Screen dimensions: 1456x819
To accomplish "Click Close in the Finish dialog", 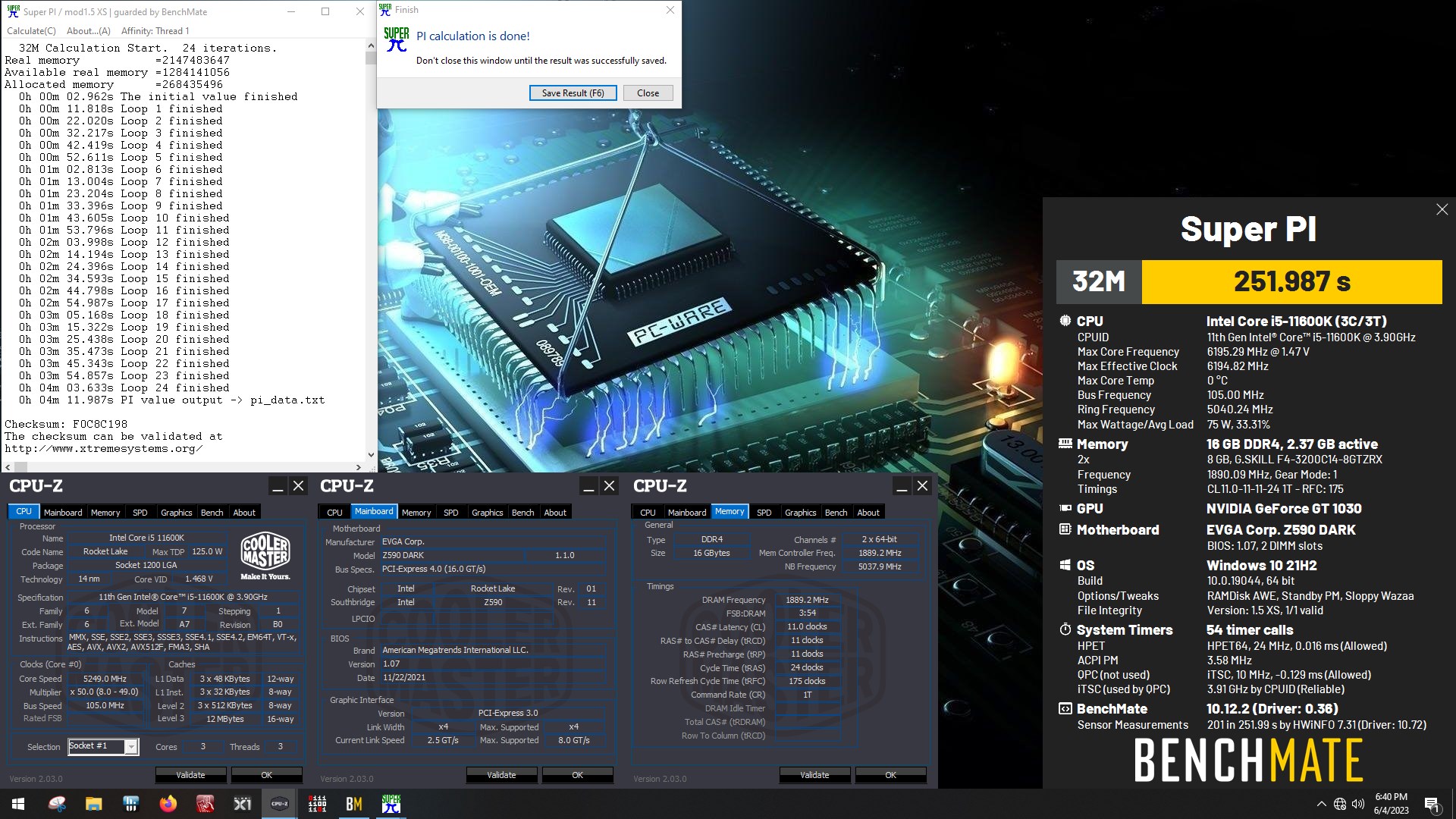I will tap(648, 93).
